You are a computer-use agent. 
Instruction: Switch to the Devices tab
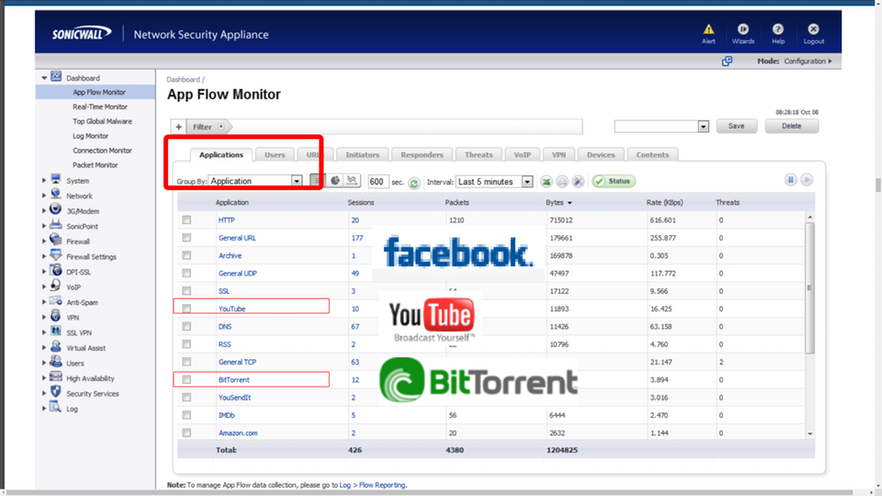click(601, 155)
